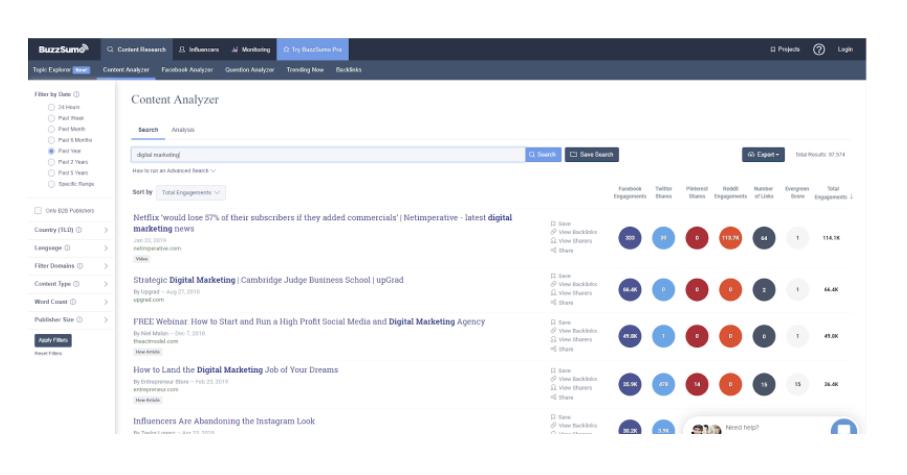Click the Pinterest shares circle showing 14
Image resolution: width=907 pixels, height=475 pixels.
(697, 384)
